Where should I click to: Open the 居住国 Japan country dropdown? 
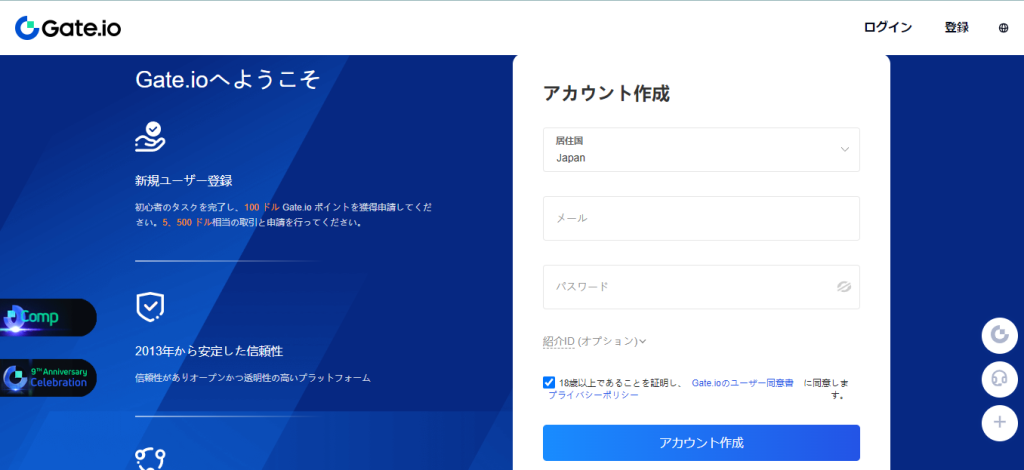point(701,149)
